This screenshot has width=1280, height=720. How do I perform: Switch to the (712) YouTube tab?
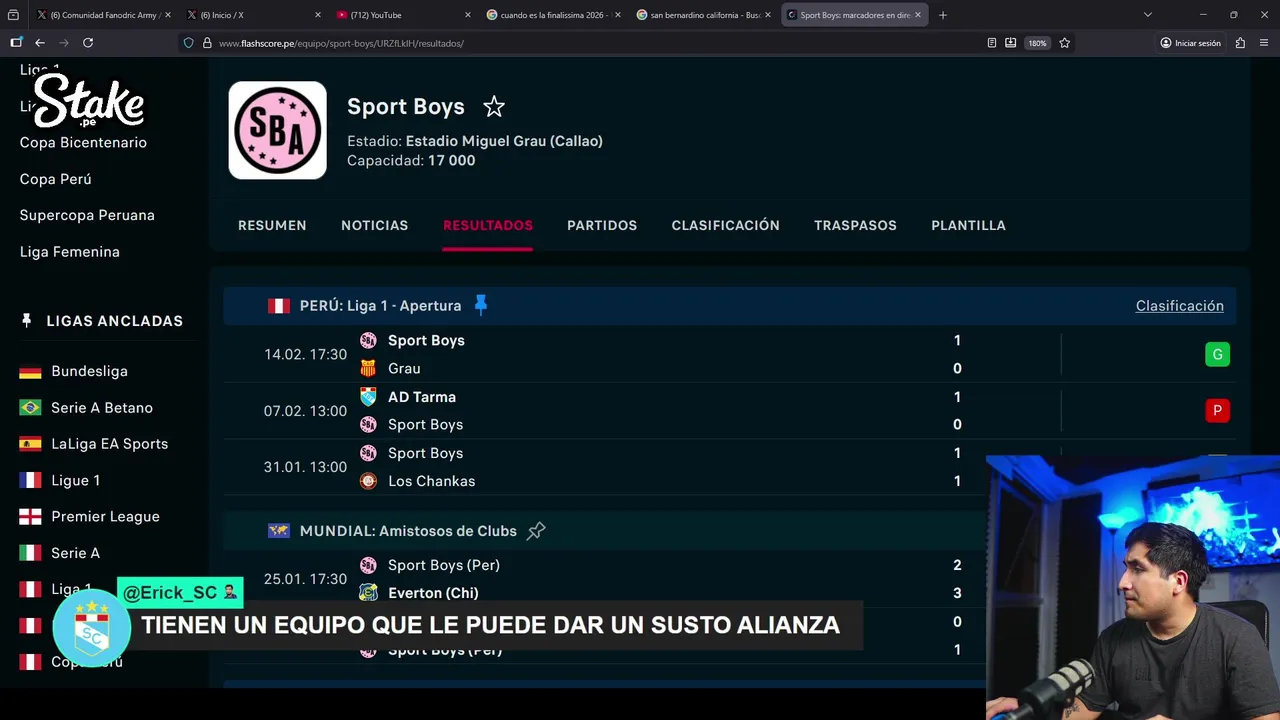point(404,15)
